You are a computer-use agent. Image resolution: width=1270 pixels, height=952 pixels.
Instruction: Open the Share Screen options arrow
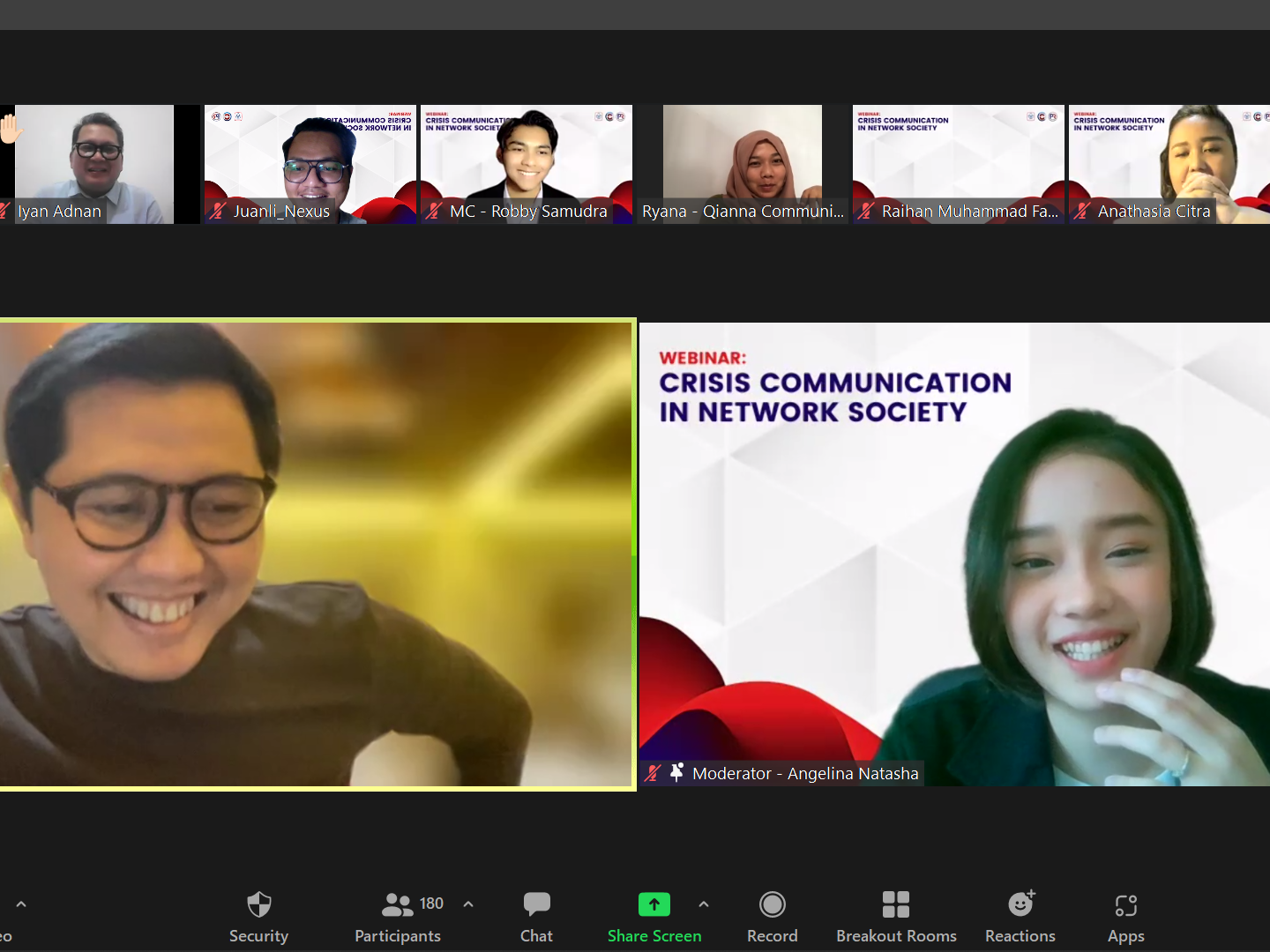point(704,904)
